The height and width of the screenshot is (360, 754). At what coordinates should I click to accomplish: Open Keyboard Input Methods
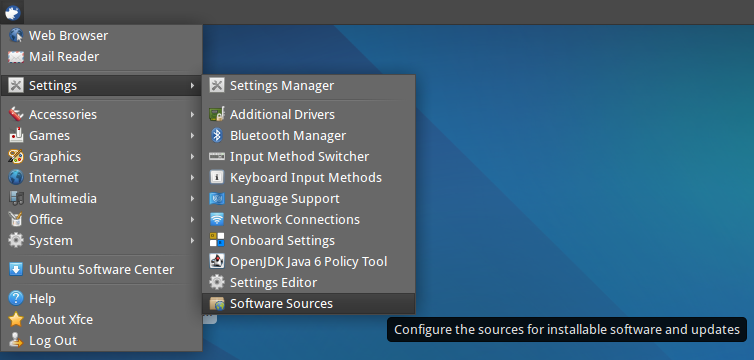308,177
